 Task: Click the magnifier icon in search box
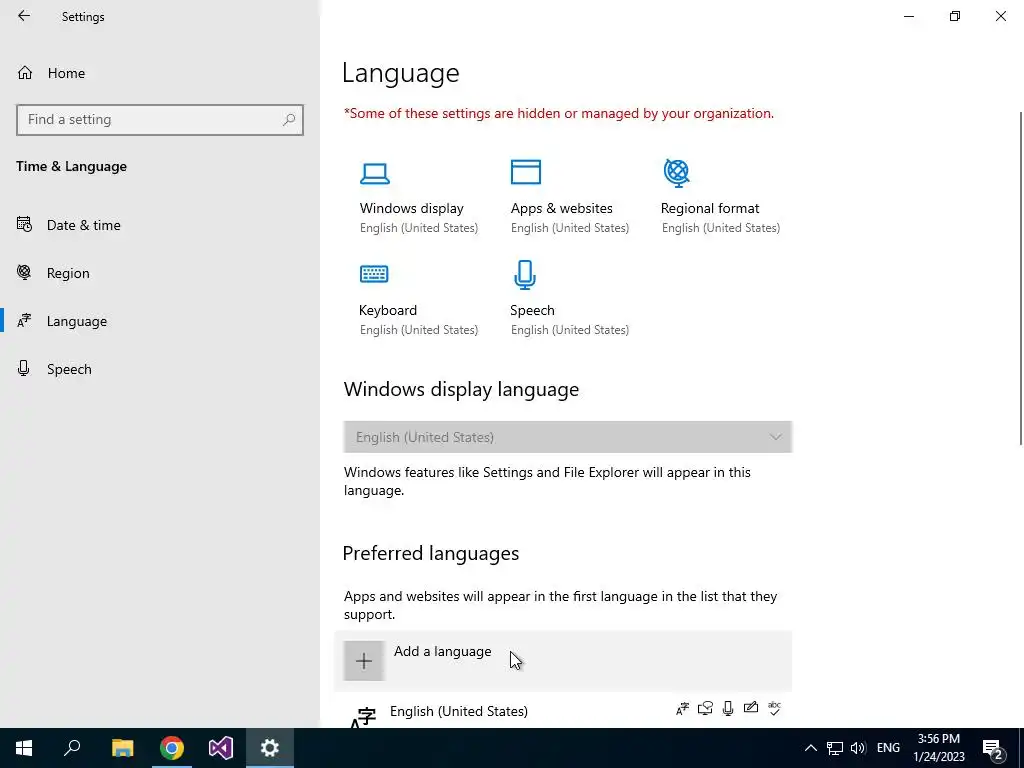click(289, 120)
